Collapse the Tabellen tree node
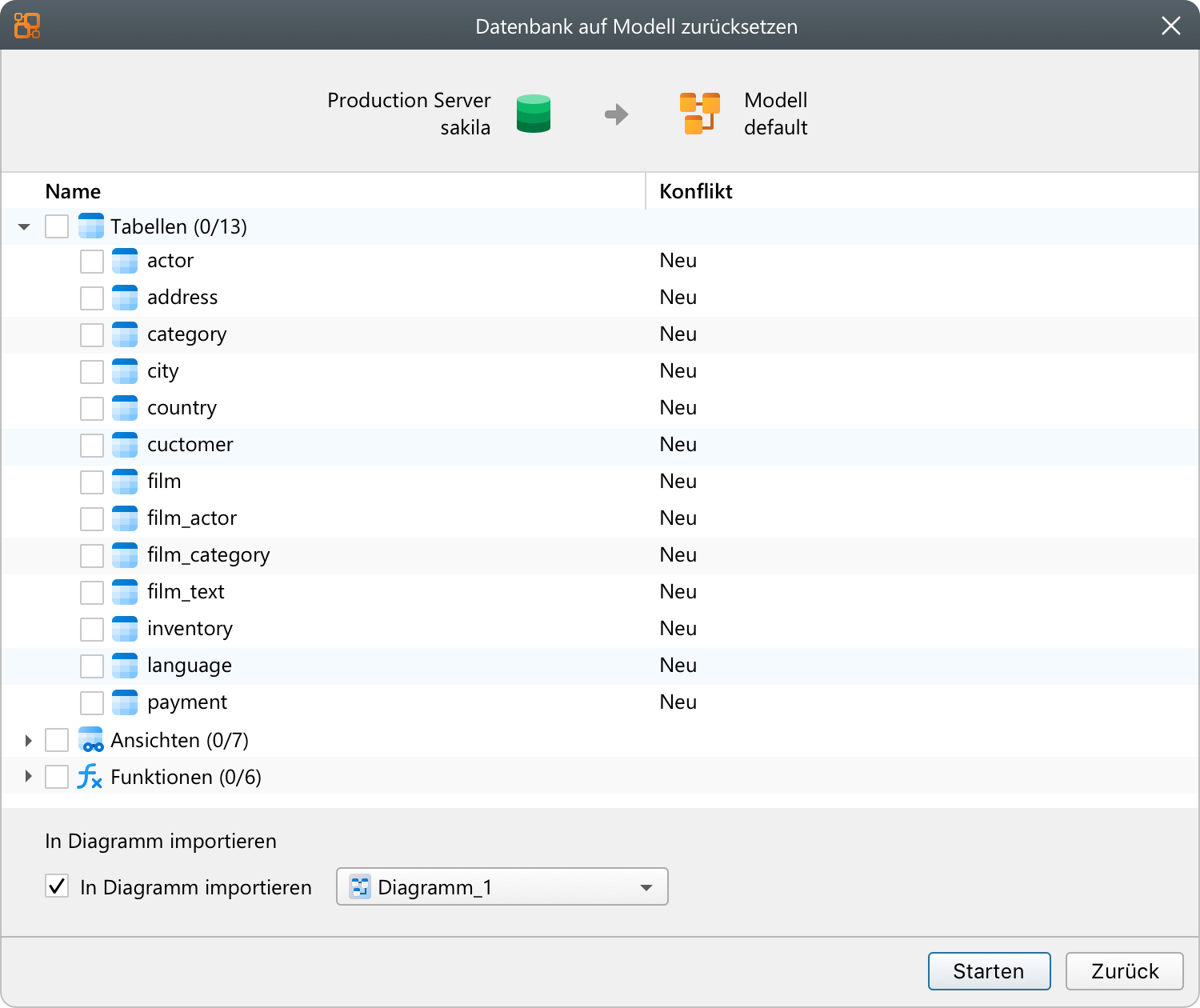1200x1008 pixels. coord(24,227)
